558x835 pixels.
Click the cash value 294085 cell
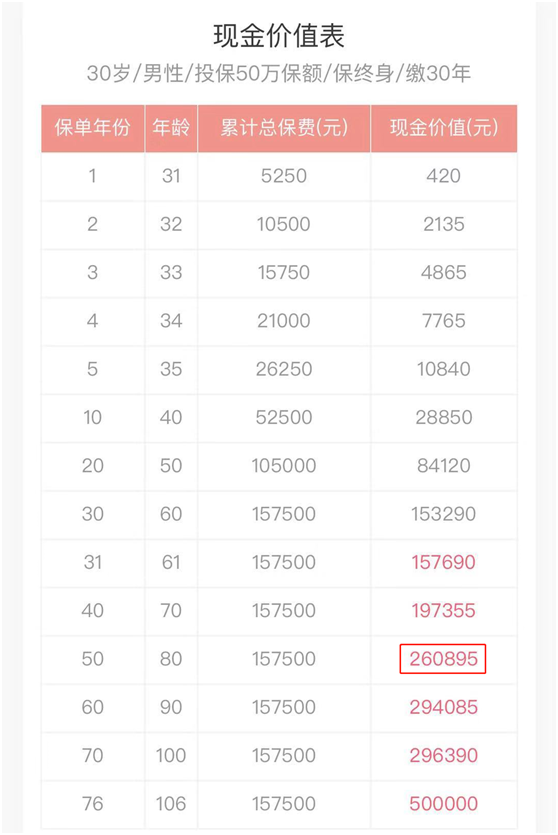444,707
